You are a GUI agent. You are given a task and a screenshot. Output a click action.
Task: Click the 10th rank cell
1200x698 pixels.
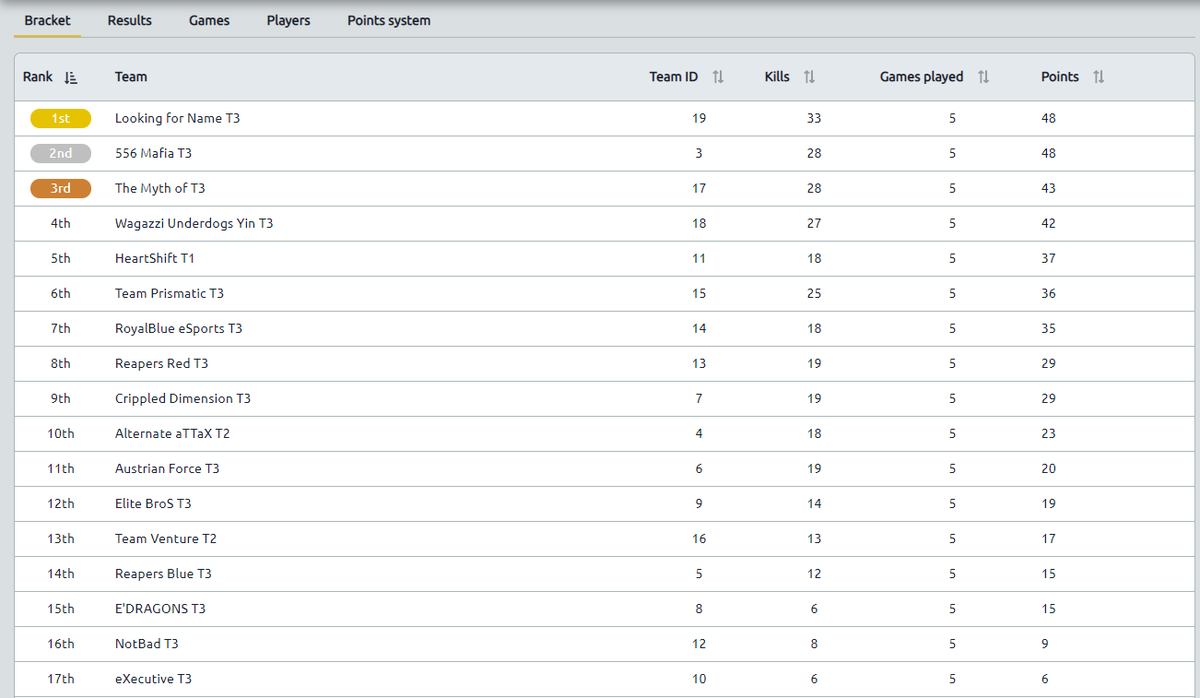point(61,433)
